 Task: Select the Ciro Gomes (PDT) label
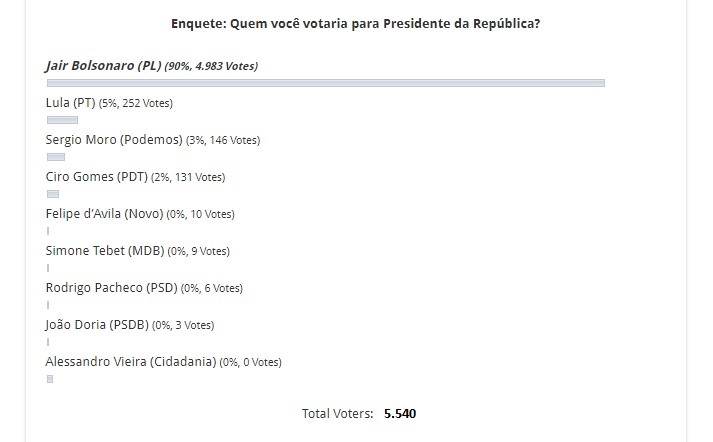pyautogui.click(x=97, y=177)
